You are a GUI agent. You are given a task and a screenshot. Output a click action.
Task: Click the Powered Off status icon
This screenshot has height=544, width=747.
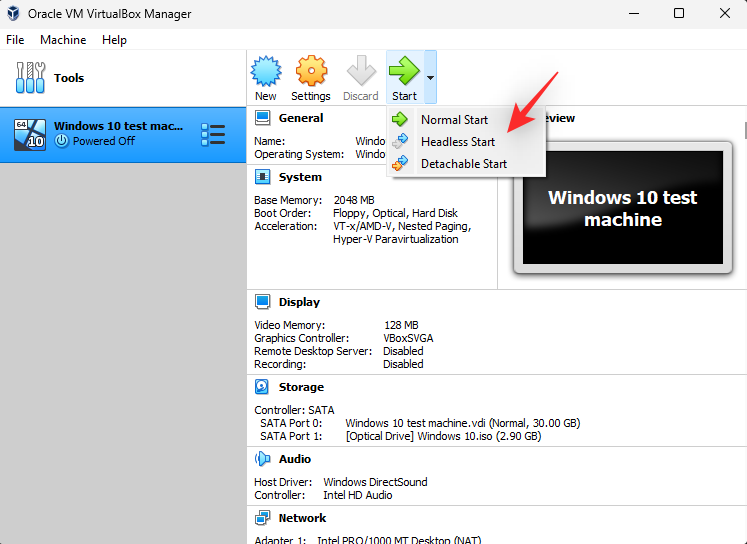point(61,141)
